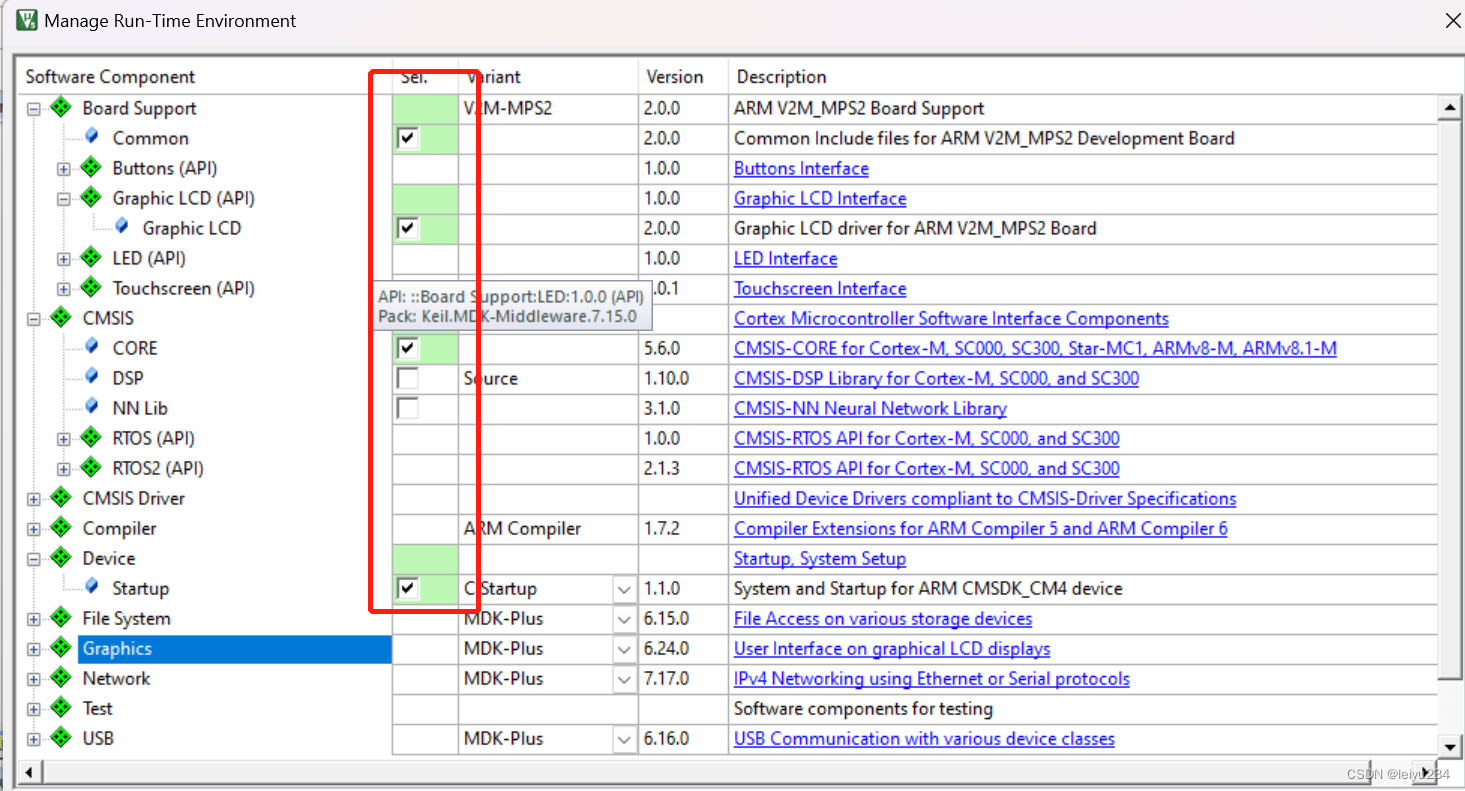The image size is (1465, 791).
Task: Click the Board Support component diamond icon
Action: point(60,108)
